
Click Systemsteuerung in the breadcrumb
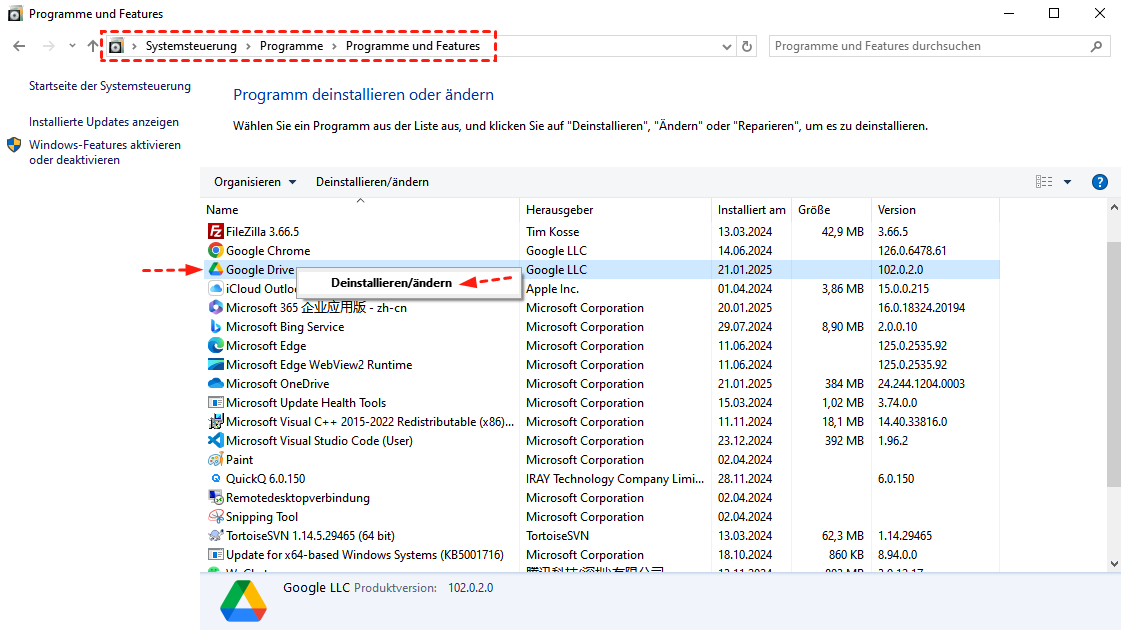coord(191,46)
